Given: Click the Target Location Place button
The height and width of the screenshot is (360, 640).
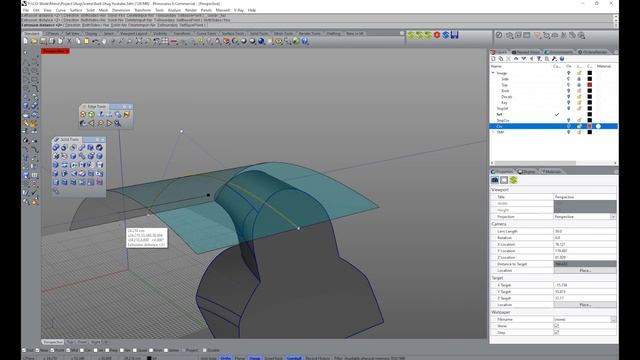Looking at the screenshot, I should [585, 305].
